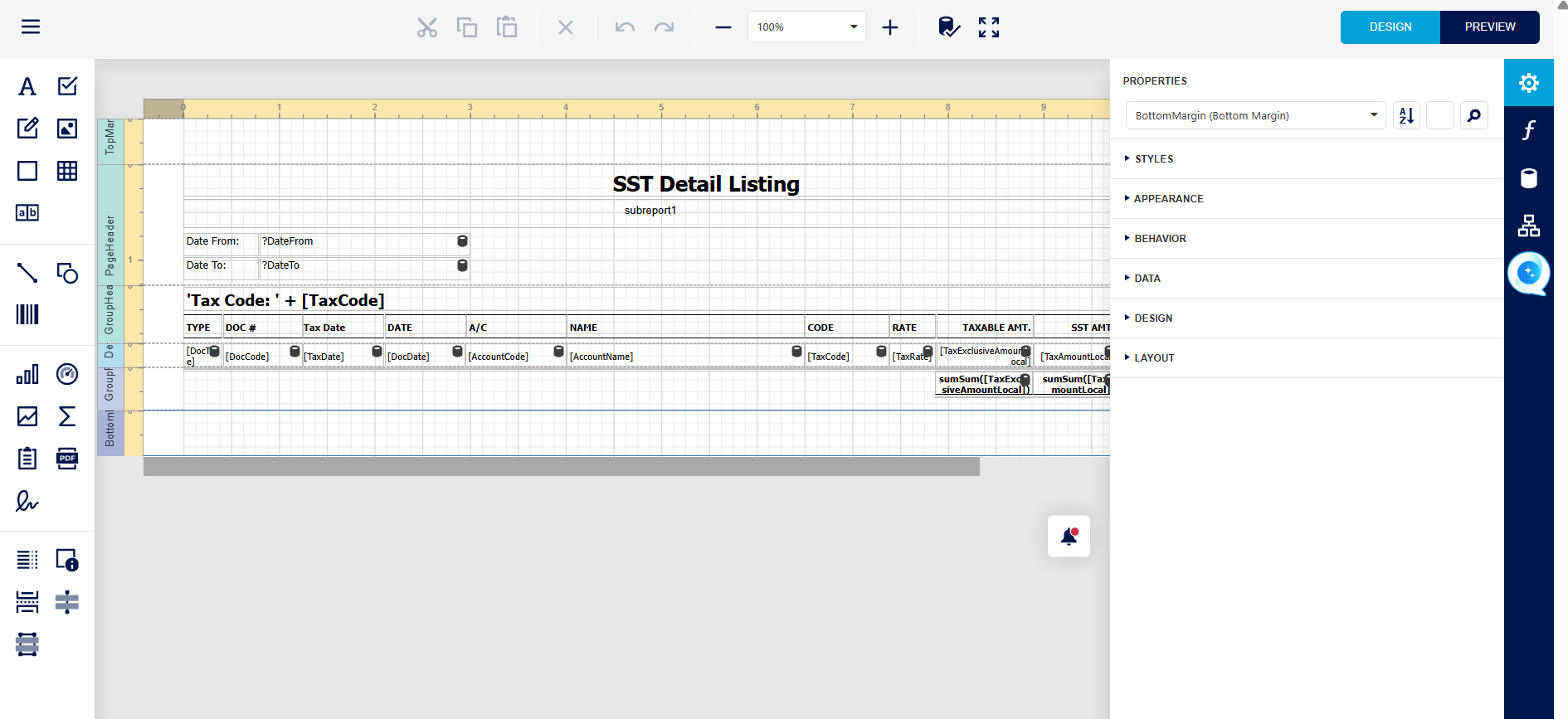1568x719 pixels.
Task: Open the hamburger menu
Action: pyautogui.click(x=31, y=27)
